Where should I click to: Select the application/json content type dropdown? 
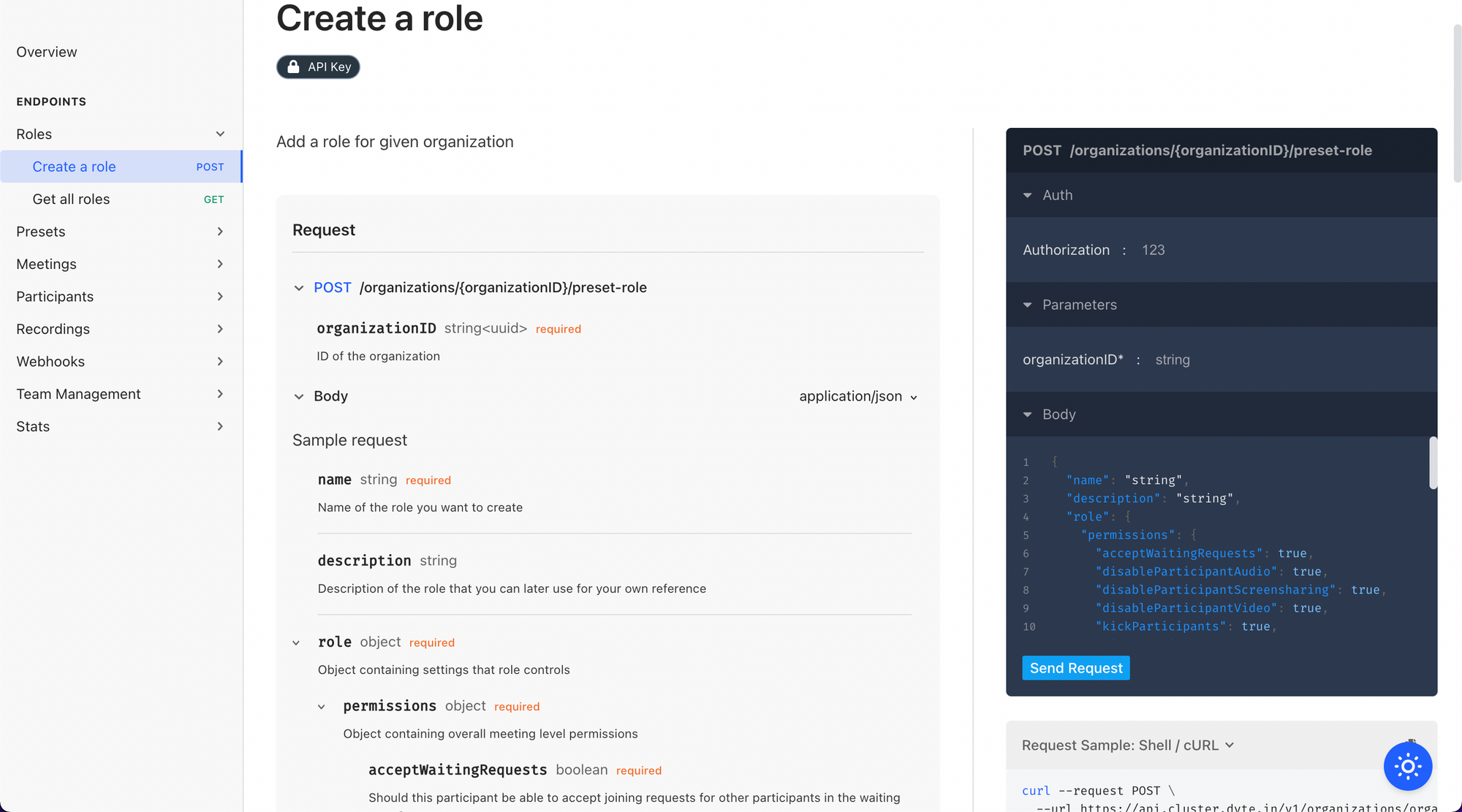pyautogui.click(x=857, y=396)
